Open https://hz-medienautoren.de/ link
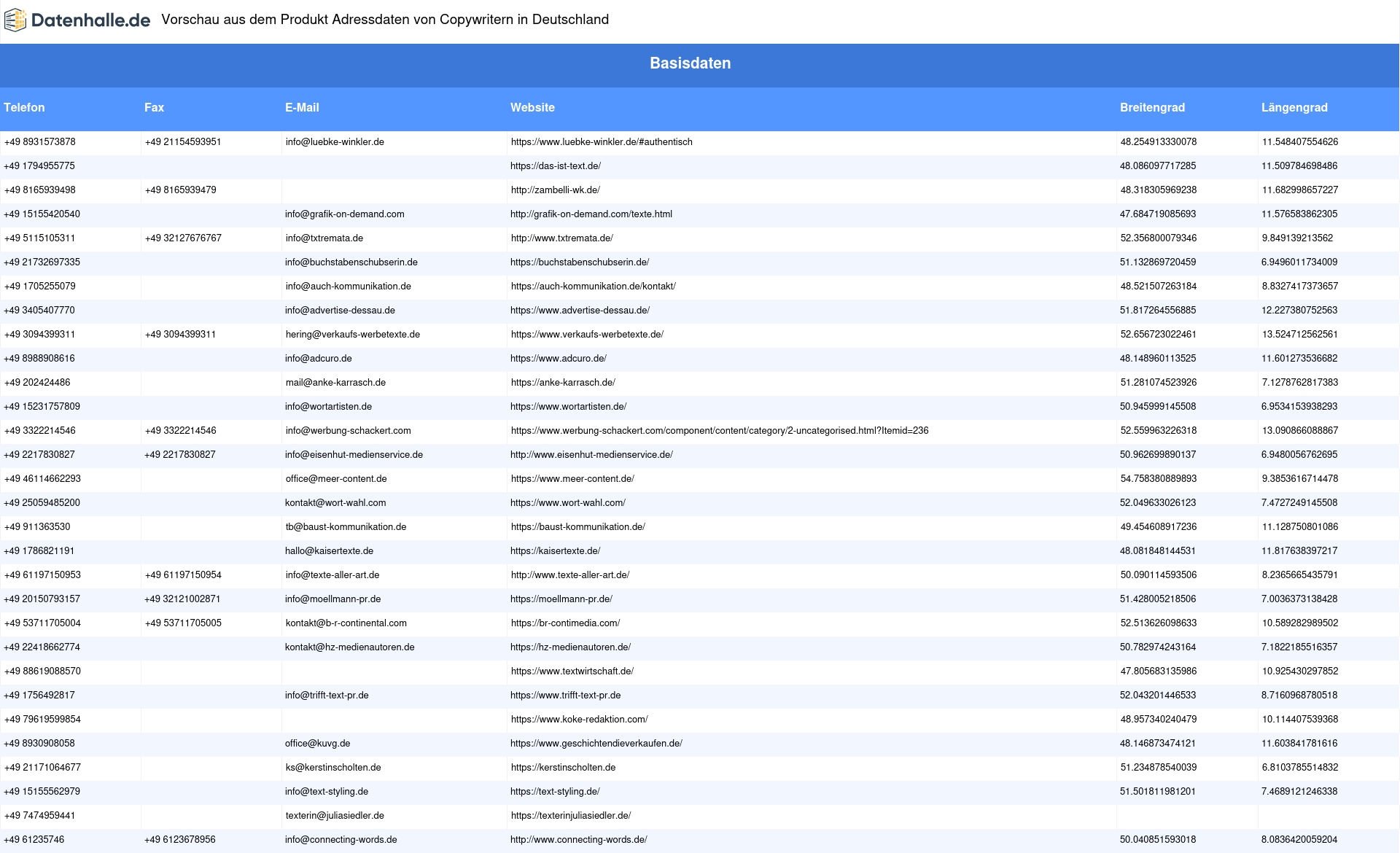 pos(570,647)
